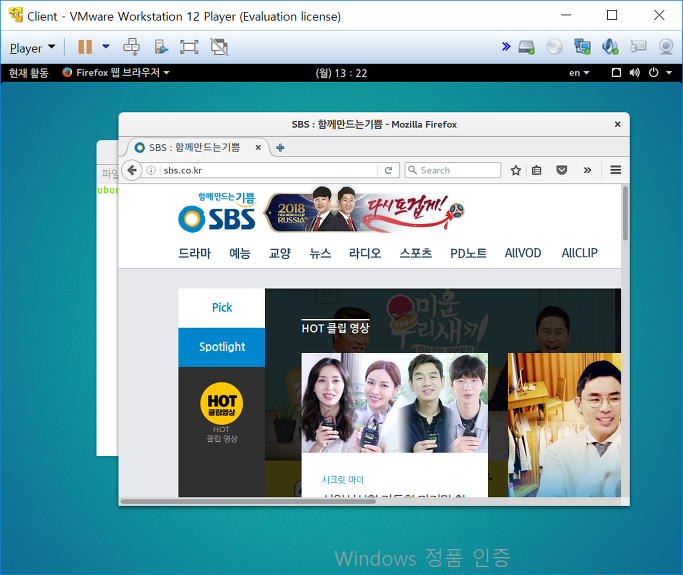
Task: Click the sound card device icon
Action: pyautogui.click(x=610, y=46)
